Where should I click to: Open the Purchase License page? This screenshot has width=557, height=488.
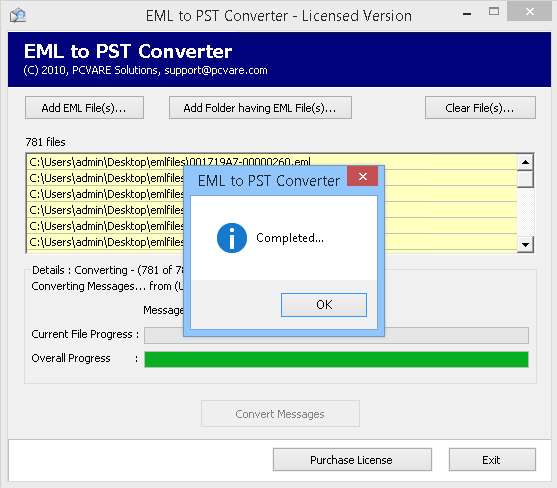click(352, 460)
